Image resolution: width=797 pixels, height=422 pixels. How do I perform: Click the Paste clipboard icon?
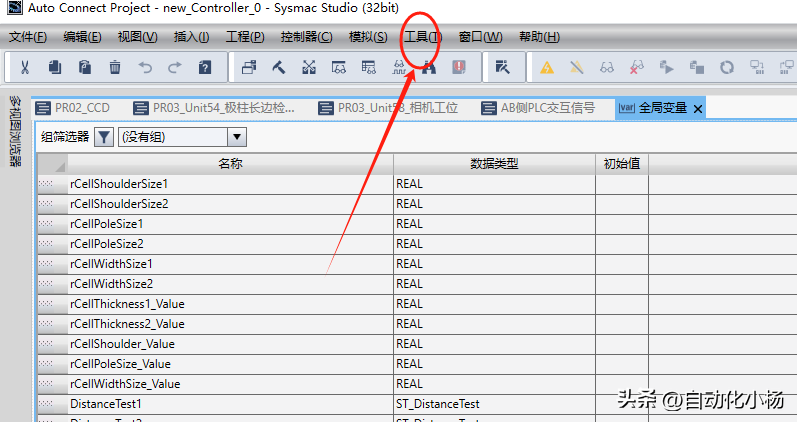85,68
